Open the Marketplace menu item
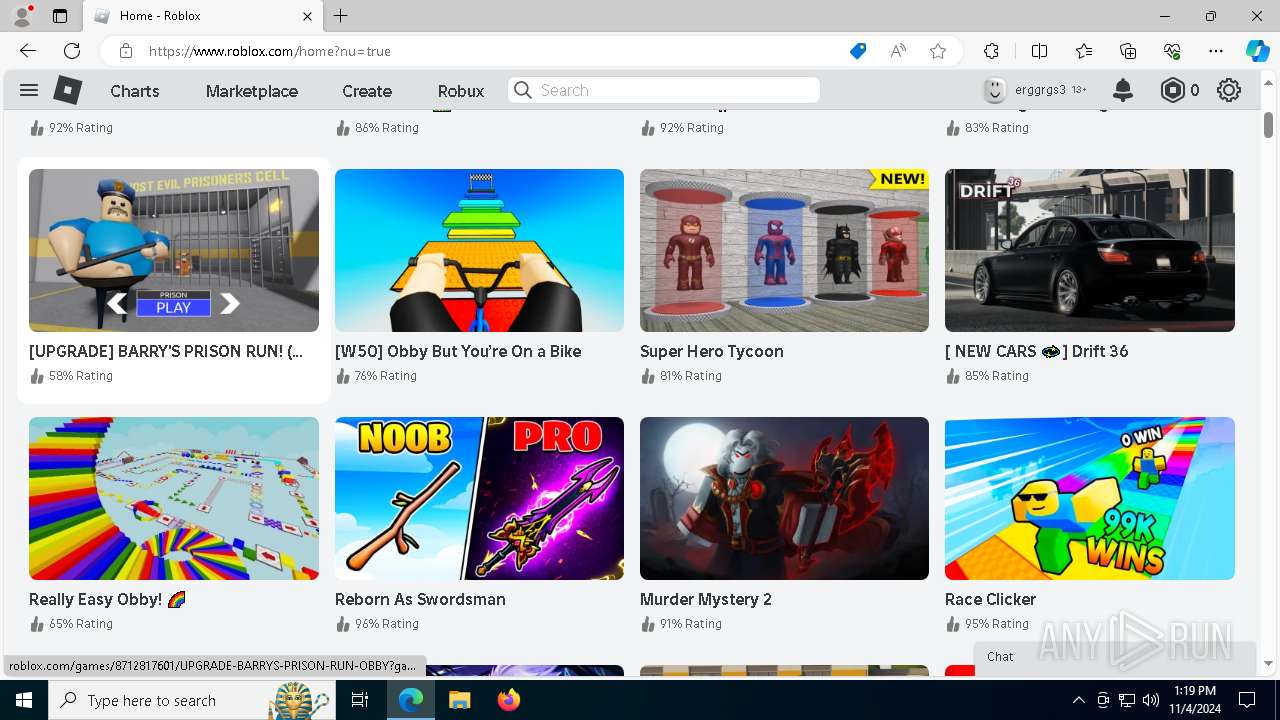1280x720 pixels. pos(252,91)
